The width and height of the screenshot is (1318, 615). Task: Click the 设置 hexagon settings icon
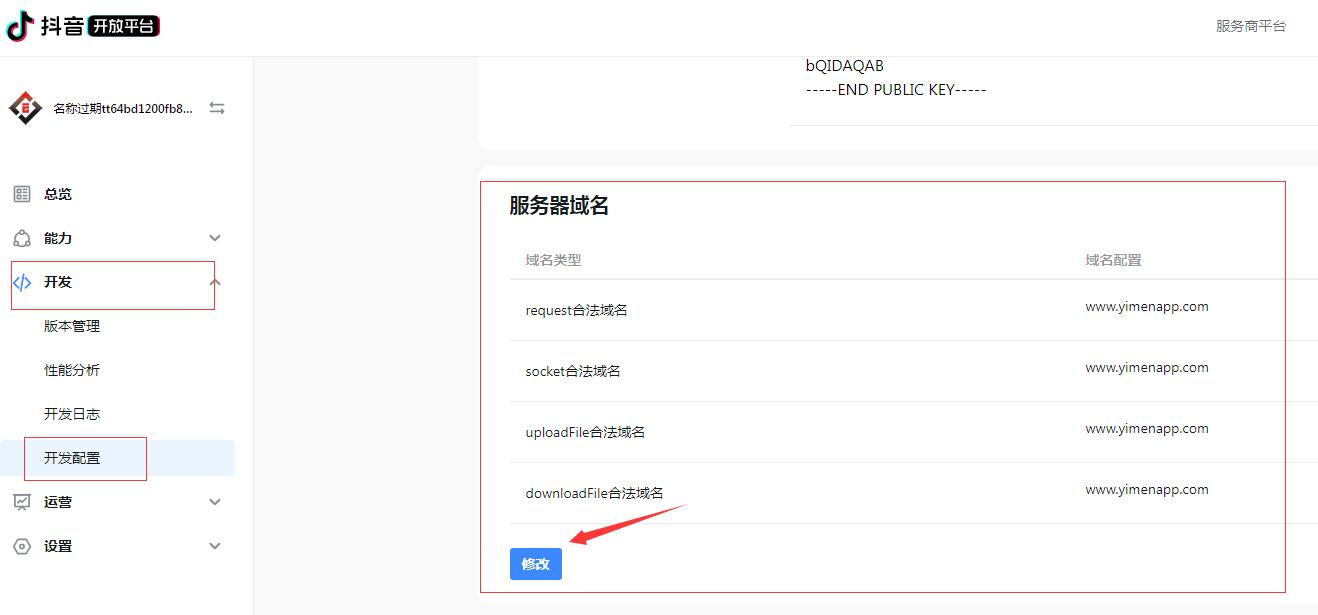[x=22, y=546]
